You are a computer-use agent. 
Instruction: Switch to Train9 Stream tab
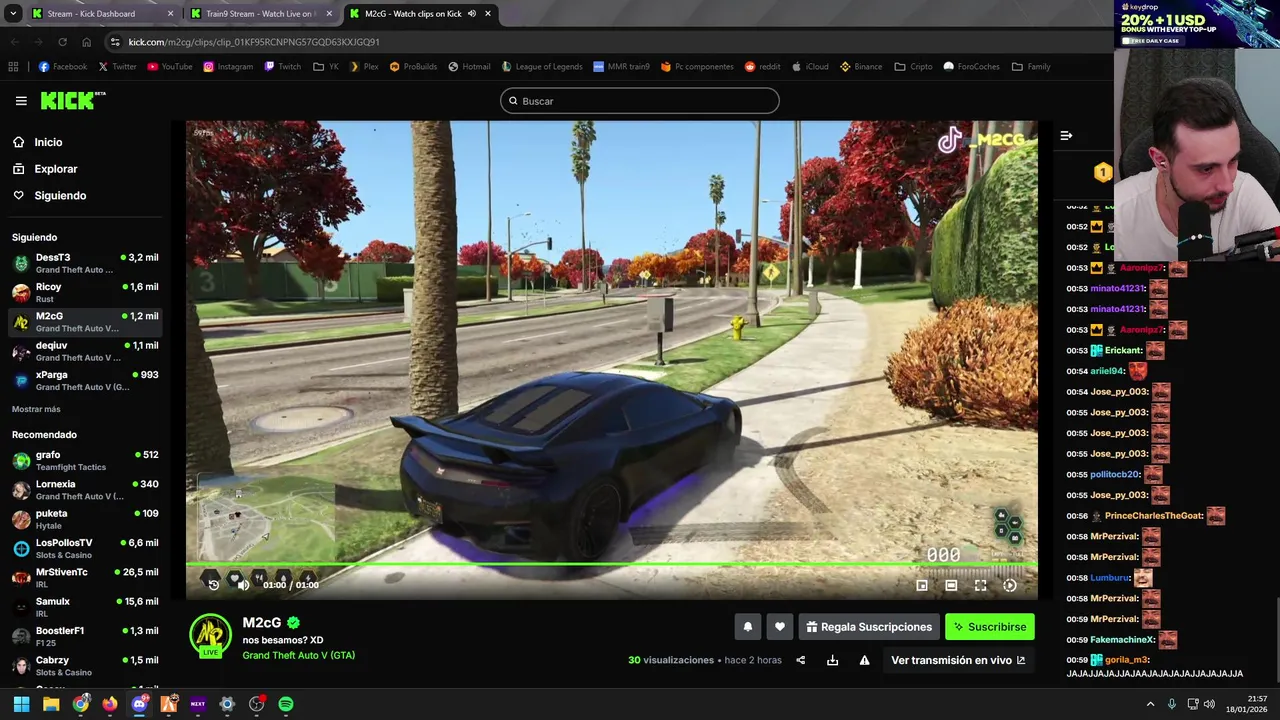pyautogui.click(x=260, y=14)
